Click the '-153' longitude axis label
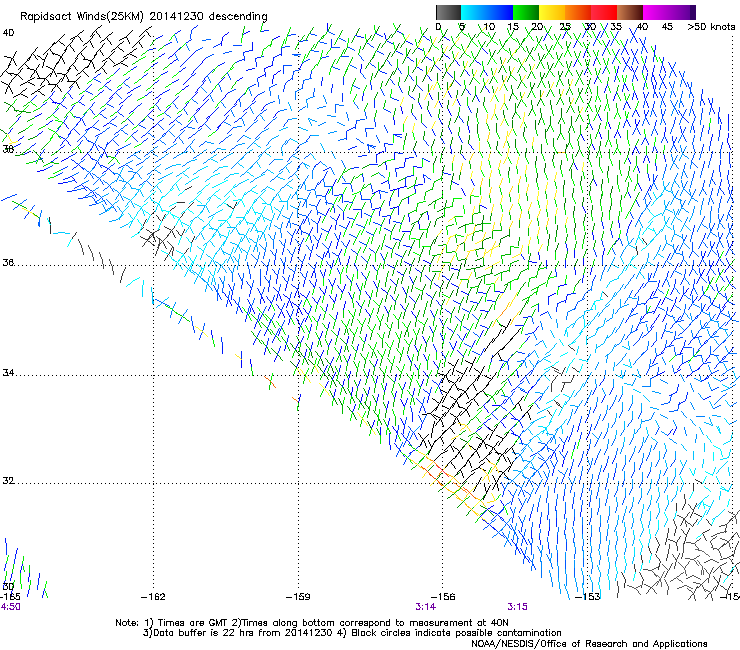740x650 pixels. pos(588,597)
